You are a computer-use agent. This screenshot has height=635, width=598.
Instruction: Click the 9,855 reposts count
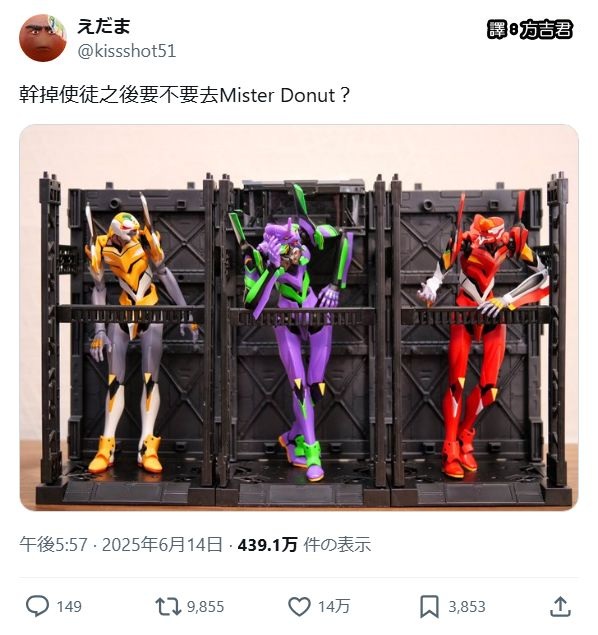(x=205, y=607)
